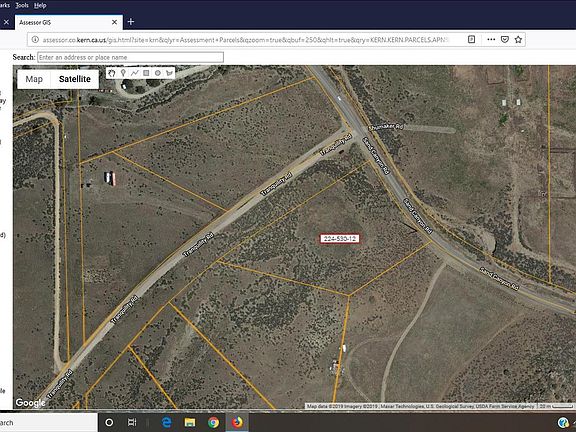Select the polyline drawing tool
The height and width of the screenshot is (432, 576).
coord(134,73)
